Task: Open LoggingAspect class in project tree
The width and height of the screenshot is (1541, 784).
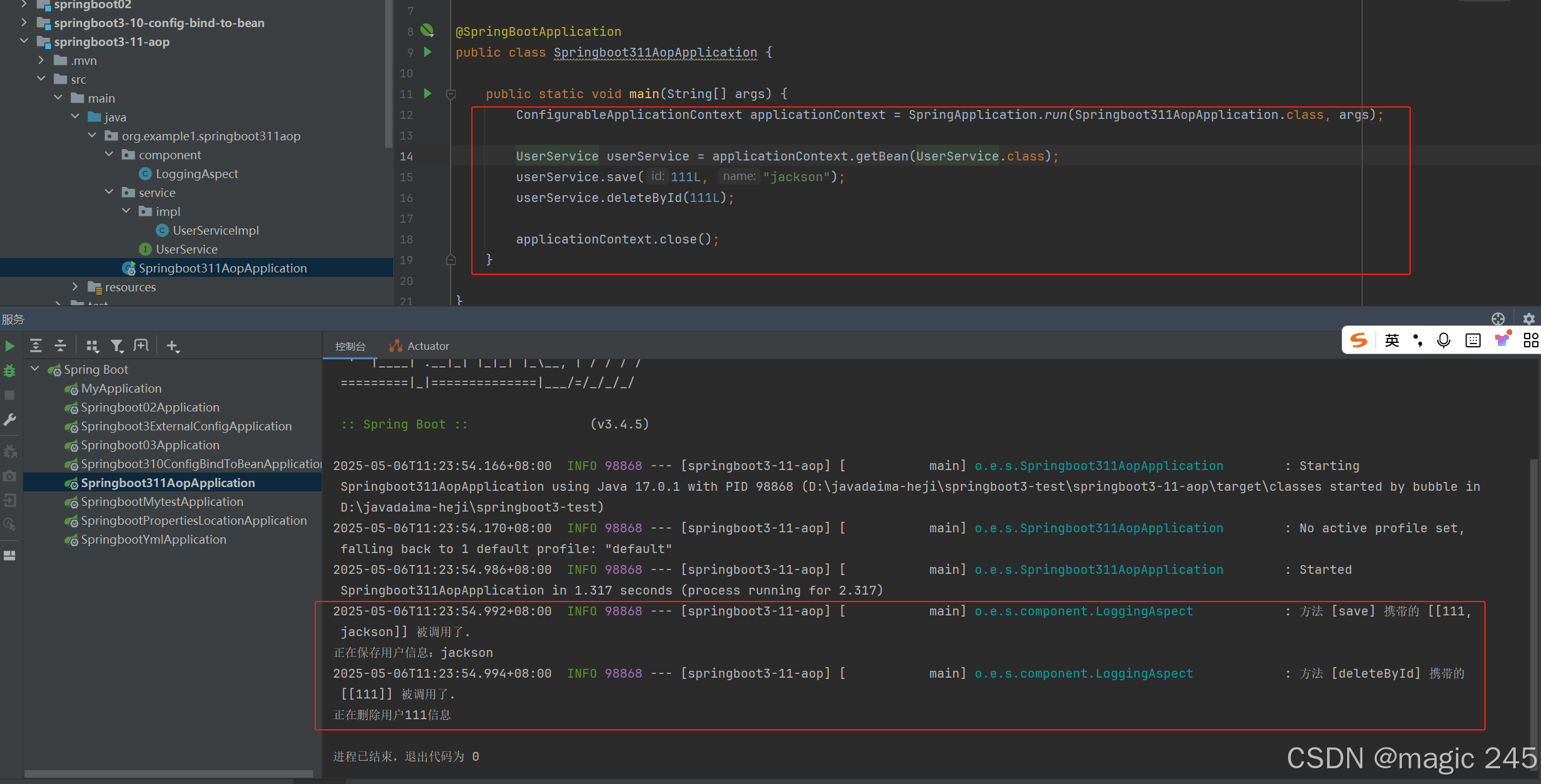Action: (x=196, y=174)
